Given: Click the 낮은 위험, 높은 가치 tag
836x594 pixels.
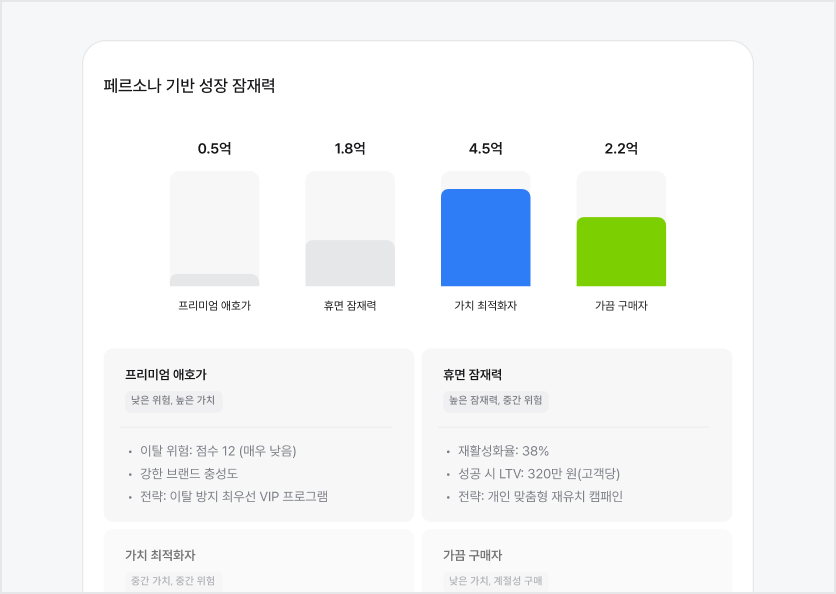Looking at the screenshot, I should click(x=173, y=400).
